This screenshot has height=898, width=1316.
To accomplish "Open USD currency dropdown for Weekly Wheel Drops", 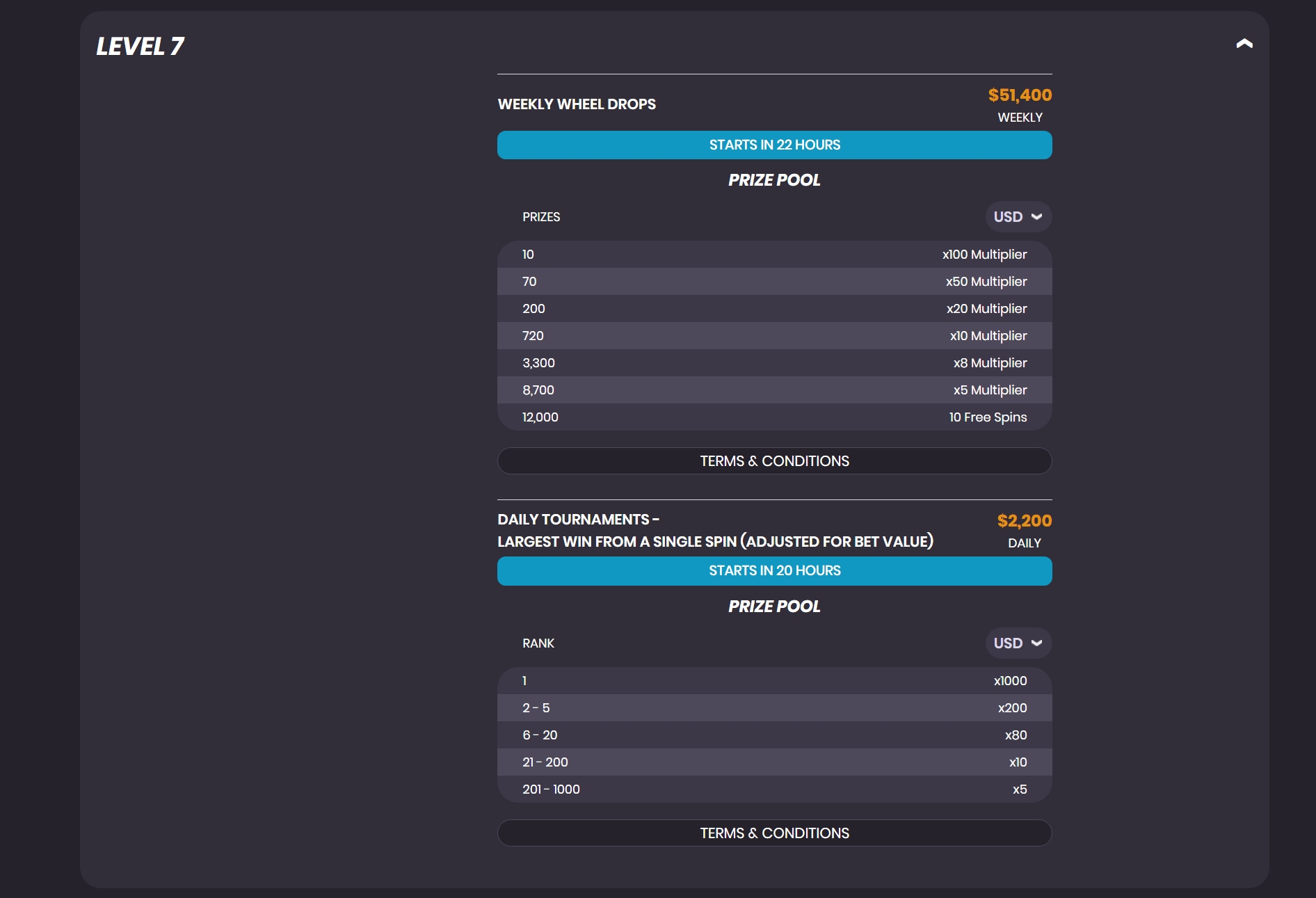I will [x=1018, y=217].
